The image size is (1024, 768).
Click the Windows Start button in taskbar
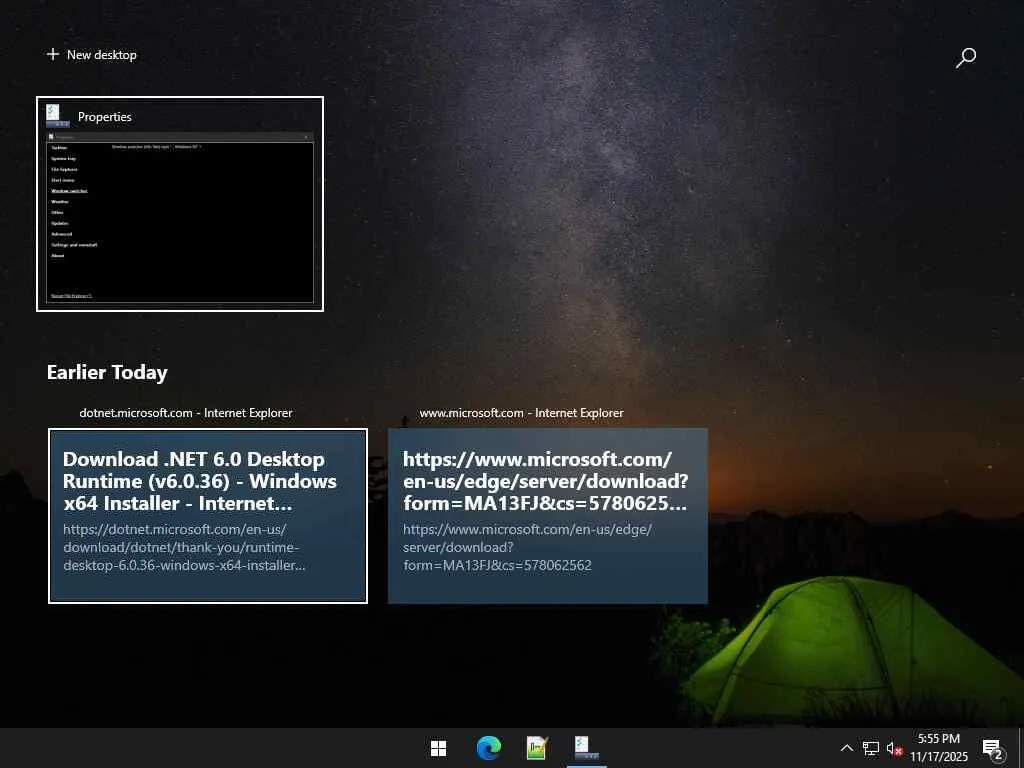click(439, 748)
